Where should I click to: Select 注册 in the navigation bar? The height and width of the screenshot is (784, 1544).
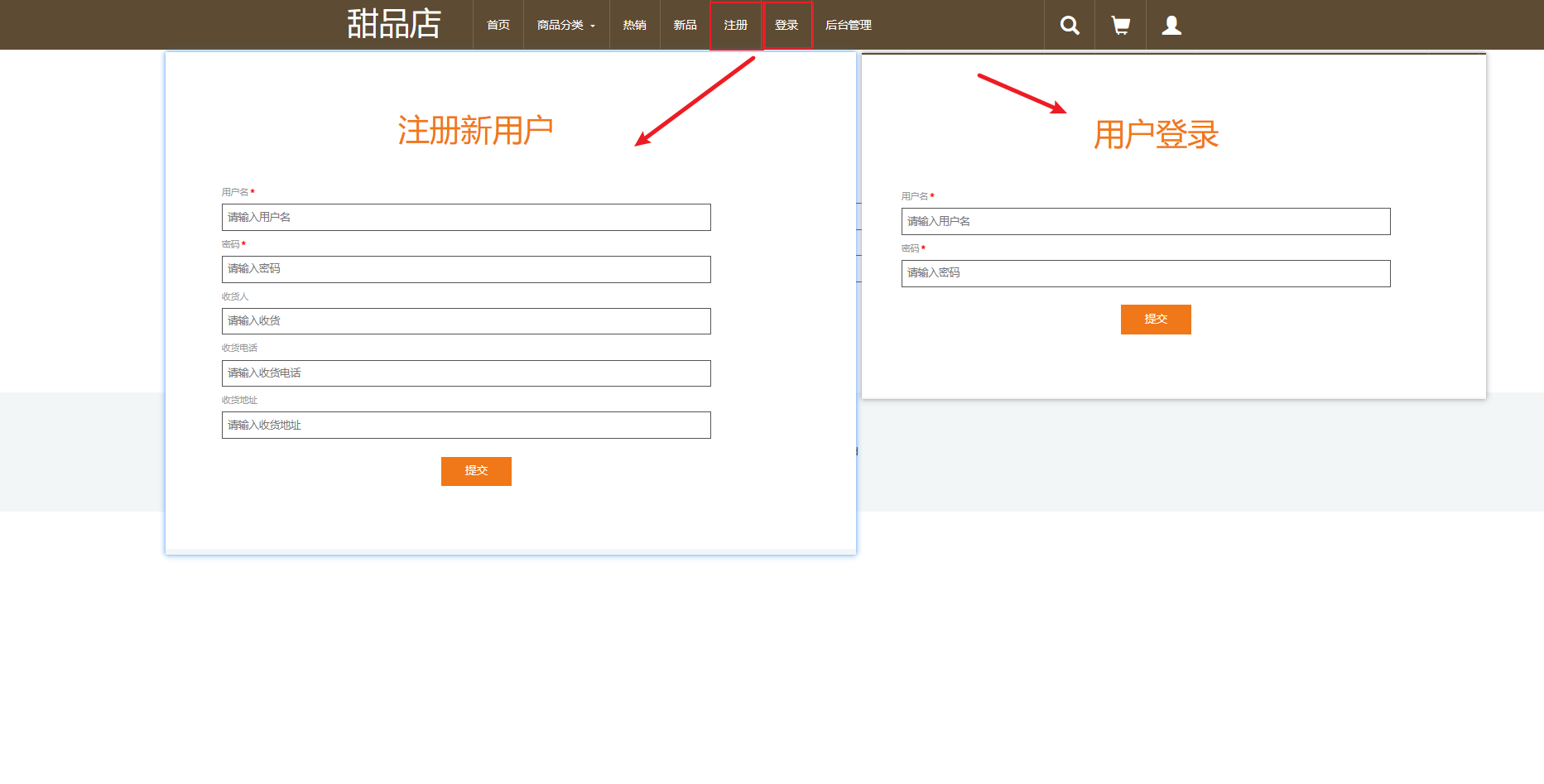point(736,25)
